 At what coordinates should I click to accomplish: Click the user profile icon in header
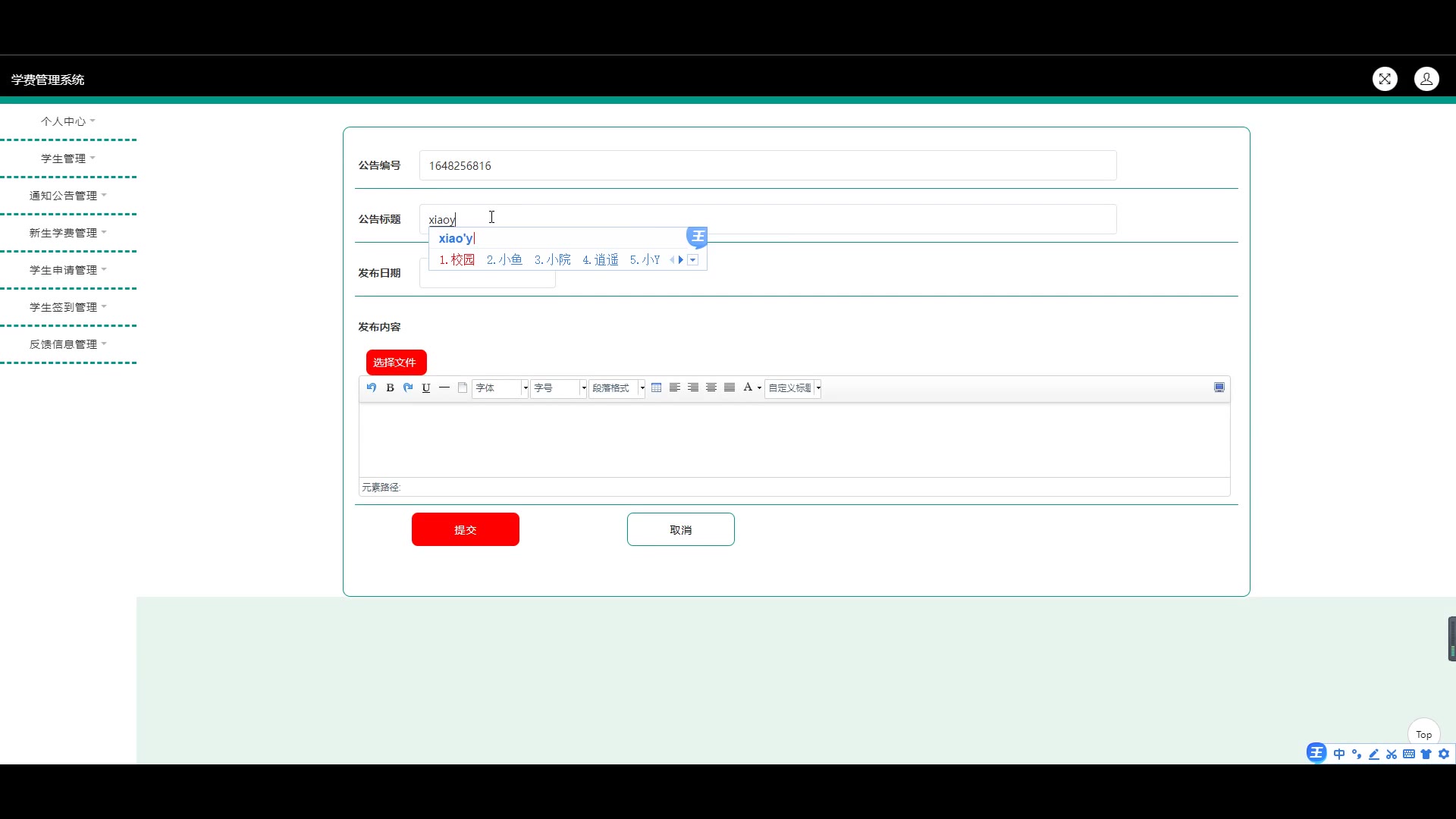1426,79
